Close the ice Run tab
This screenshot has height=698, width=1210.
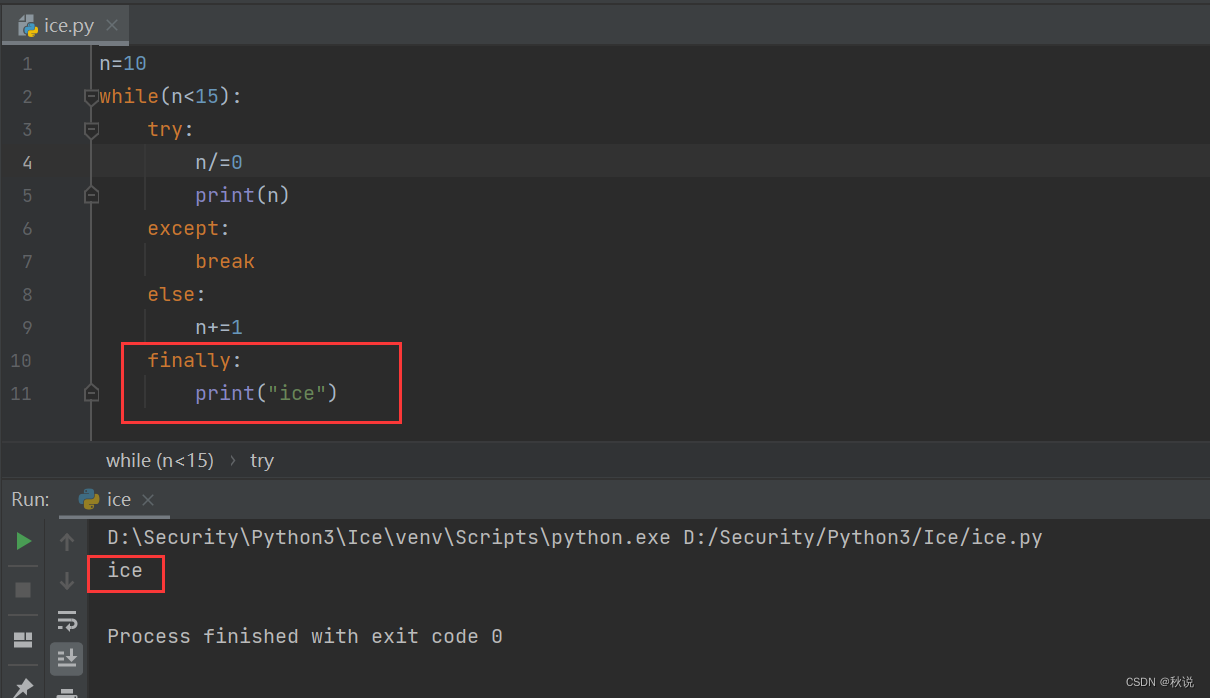pyautogui.click(x=148, y=499)
